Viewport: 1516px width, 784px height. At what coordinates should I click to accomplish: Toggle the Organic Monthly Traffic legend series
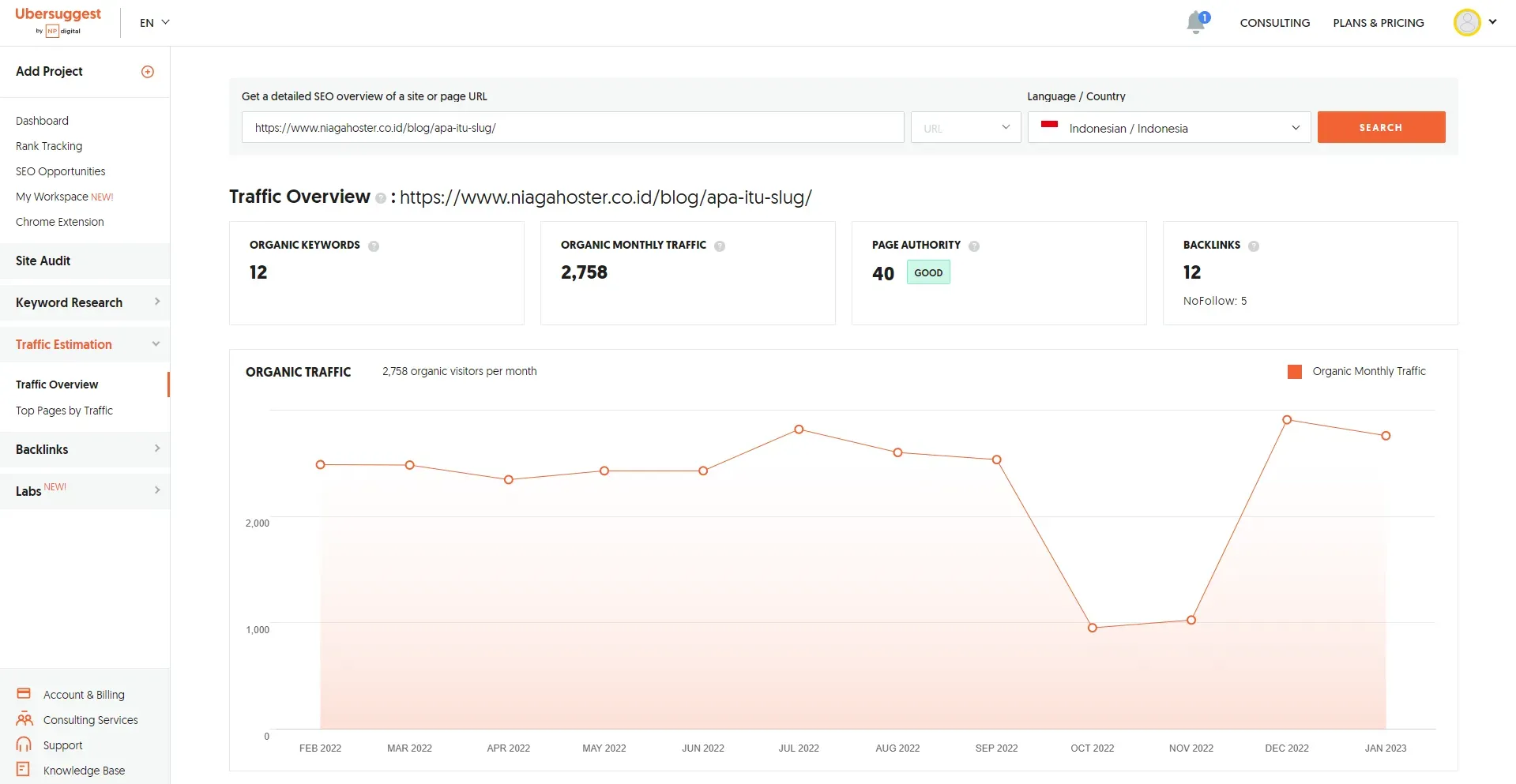[x=1357, y=372]
